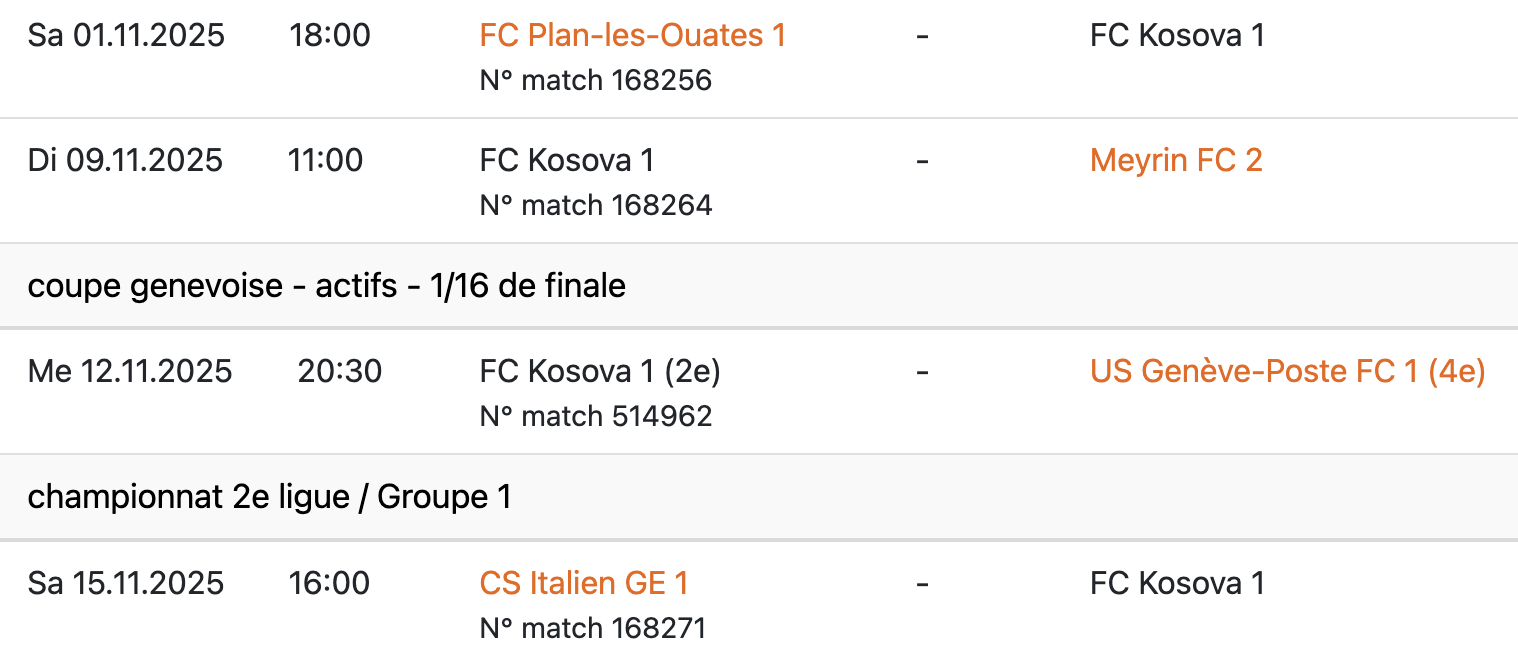Click match number 514962
Screen dimensions: 1518x662
coord(596,416)
